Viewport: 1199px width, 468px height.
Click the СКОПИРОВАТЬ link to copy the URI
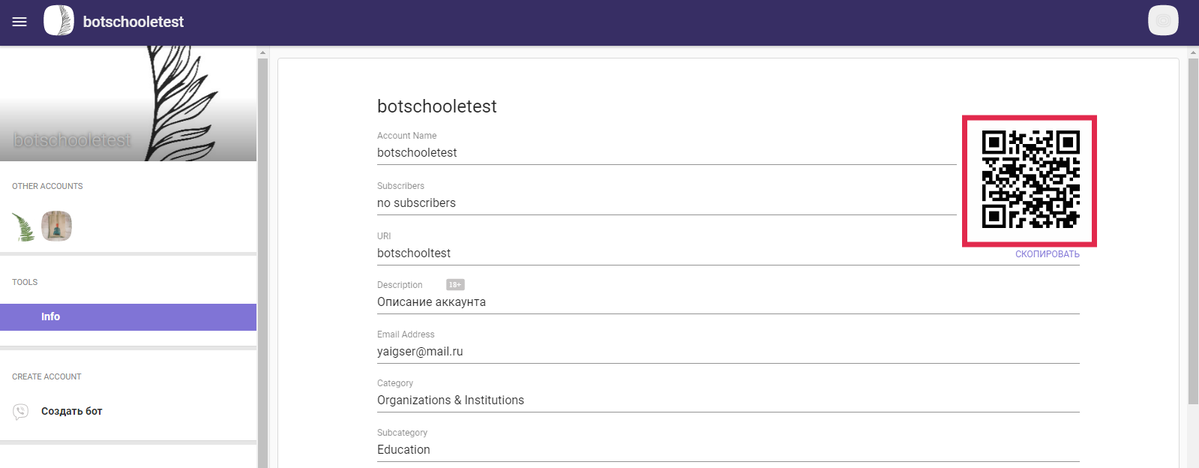click(x=1047, y=255)
